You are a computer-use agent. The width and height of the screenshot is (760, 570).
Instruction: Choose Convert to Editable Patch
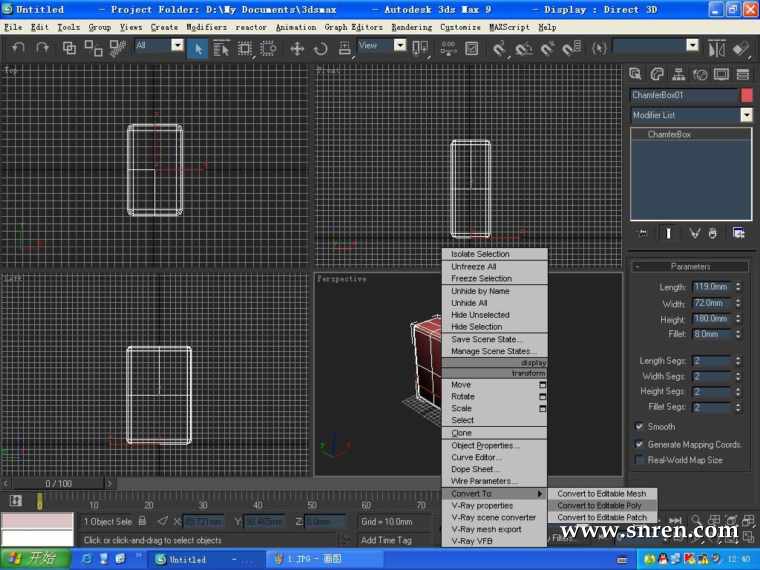(x=602, y=517)
